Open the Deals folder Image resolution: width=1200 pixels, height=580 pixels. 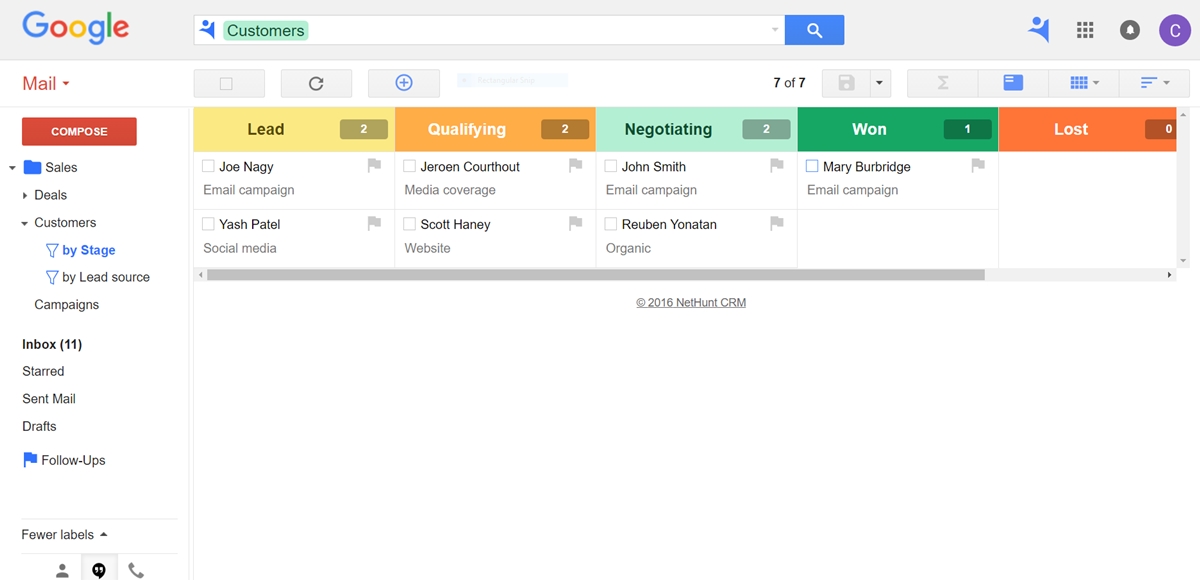pos(51,195)
